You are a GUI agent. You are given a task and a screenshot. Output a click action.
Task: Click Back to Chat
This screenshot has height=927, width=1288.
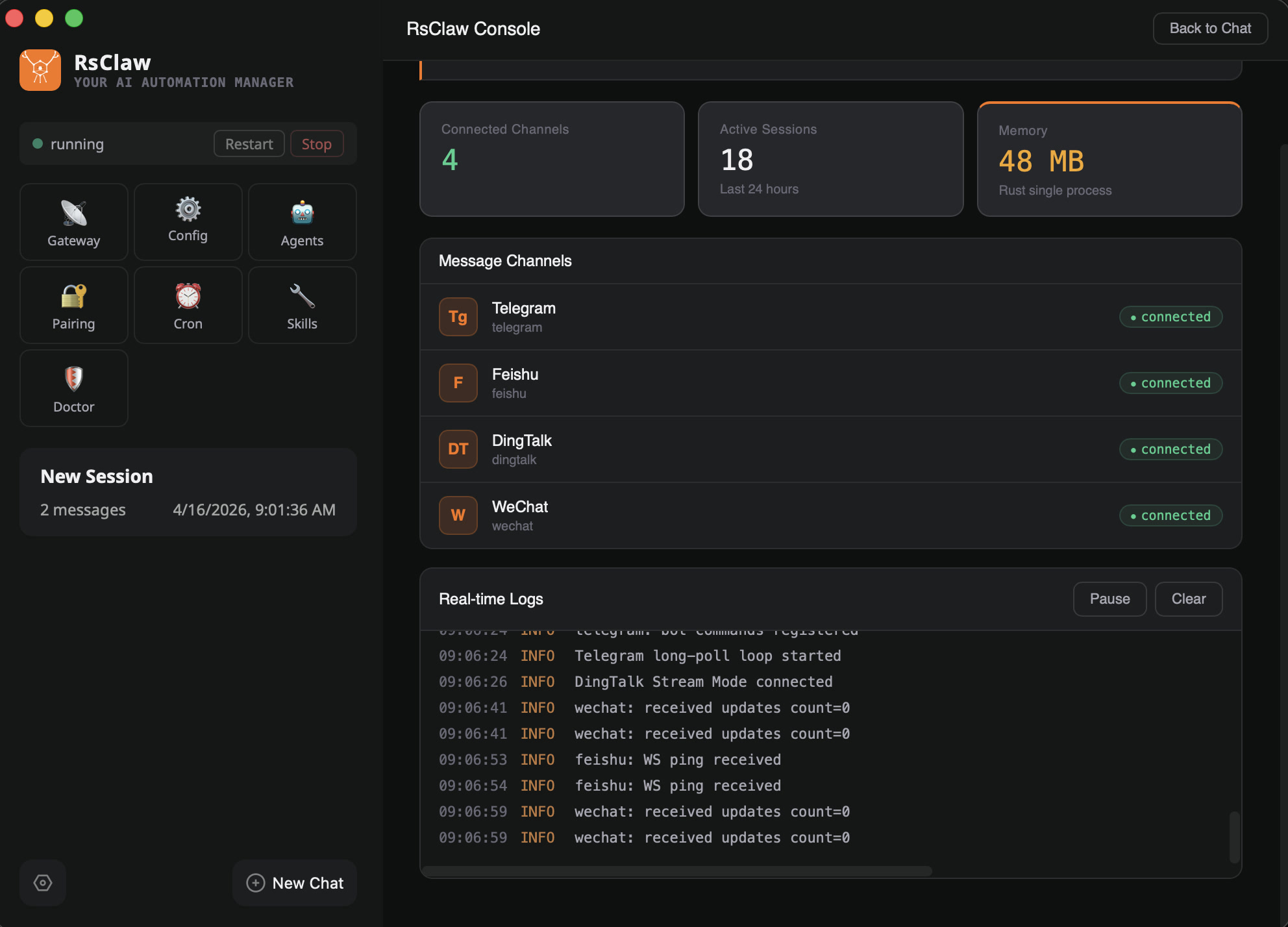pos(1209,28)
